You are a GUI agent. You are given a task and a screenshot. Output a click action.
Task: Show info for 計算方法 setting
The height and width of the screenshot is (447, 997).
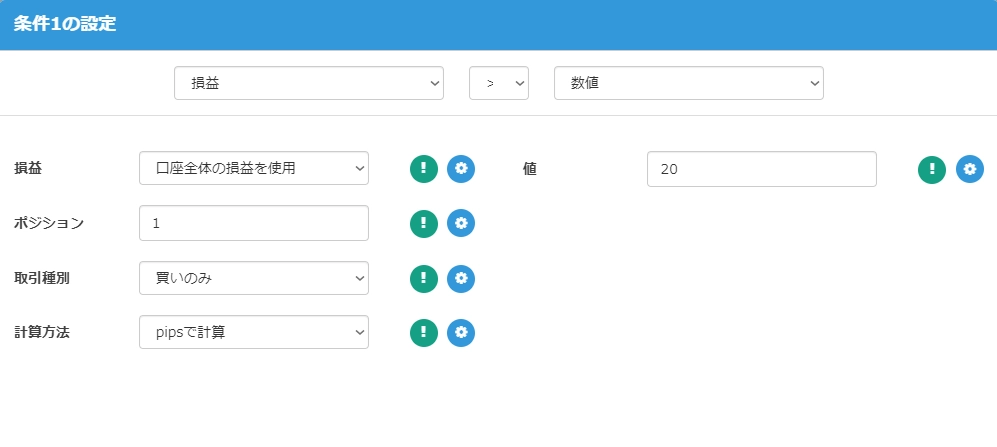pyautogui.click(x=424, y=333)
